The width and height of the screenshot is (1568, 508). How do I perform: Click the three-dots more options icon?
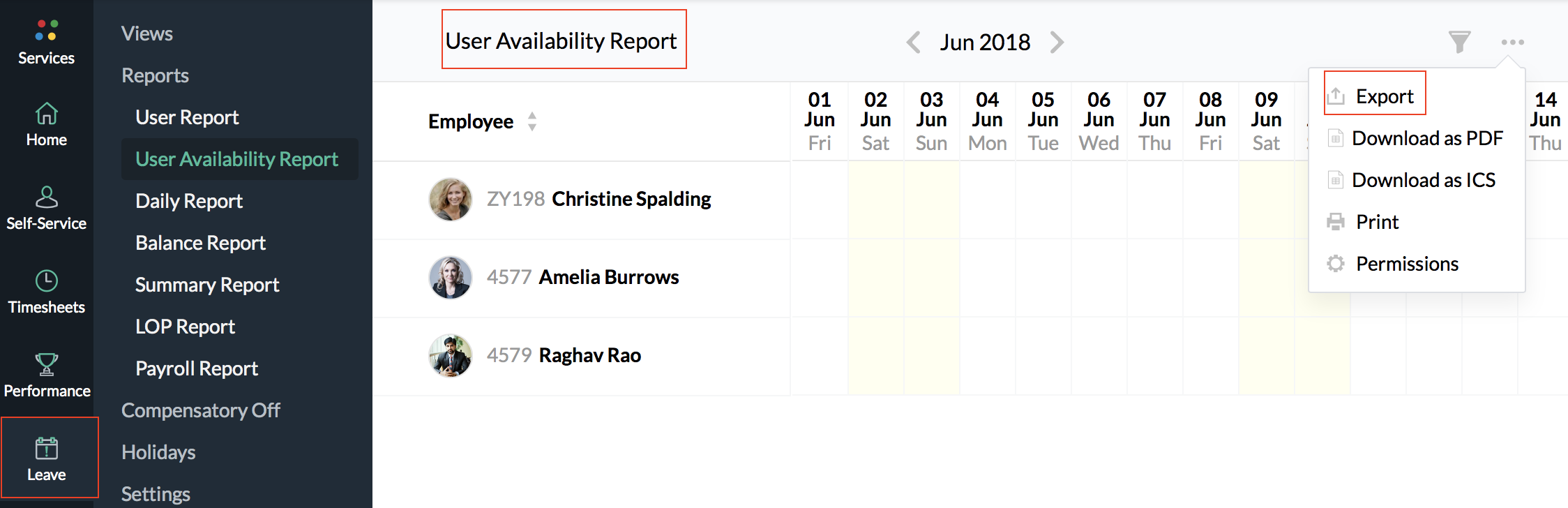click(1512, 42)
